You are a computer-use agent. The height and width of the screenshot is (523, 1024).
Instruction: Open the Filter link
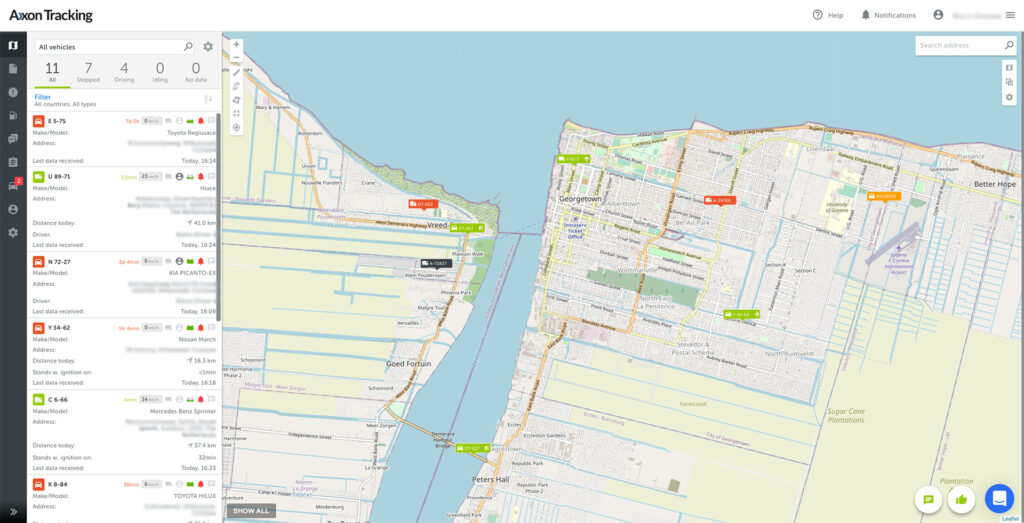click(x=42, y=97)
